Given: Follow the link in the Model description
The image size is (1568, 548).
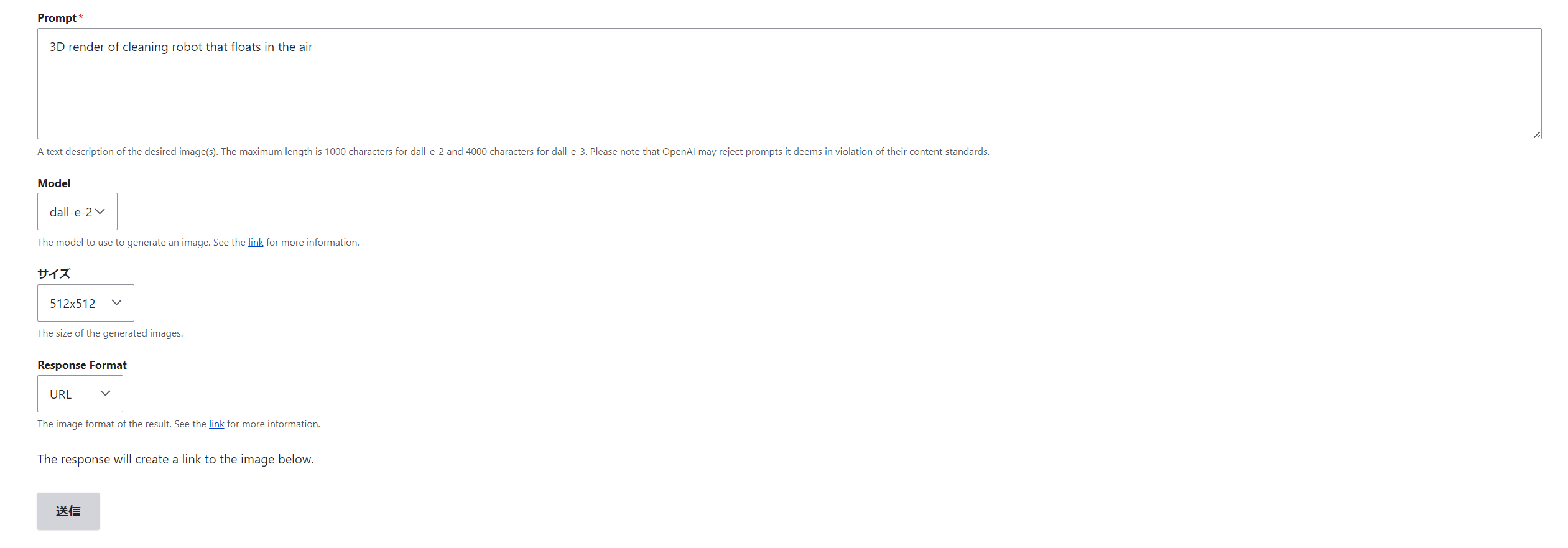Looking at the screenshot, I should pyautogui.click(x=256, y=243).
